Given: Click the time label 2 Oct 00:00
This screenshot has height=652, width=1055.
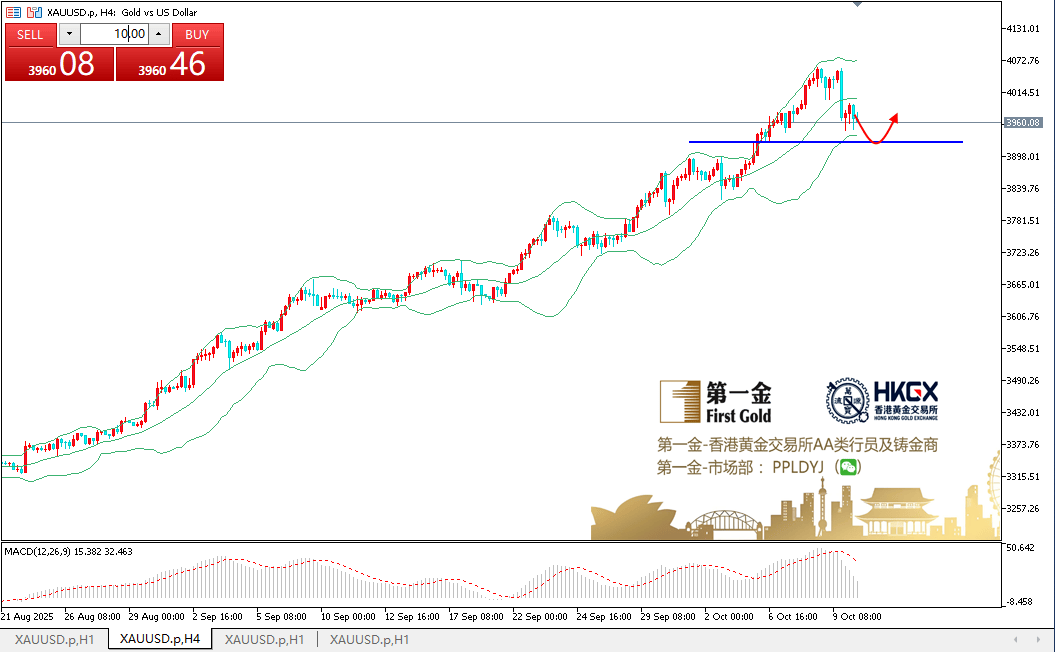Looking at the screenshot, I should point(729,616).
